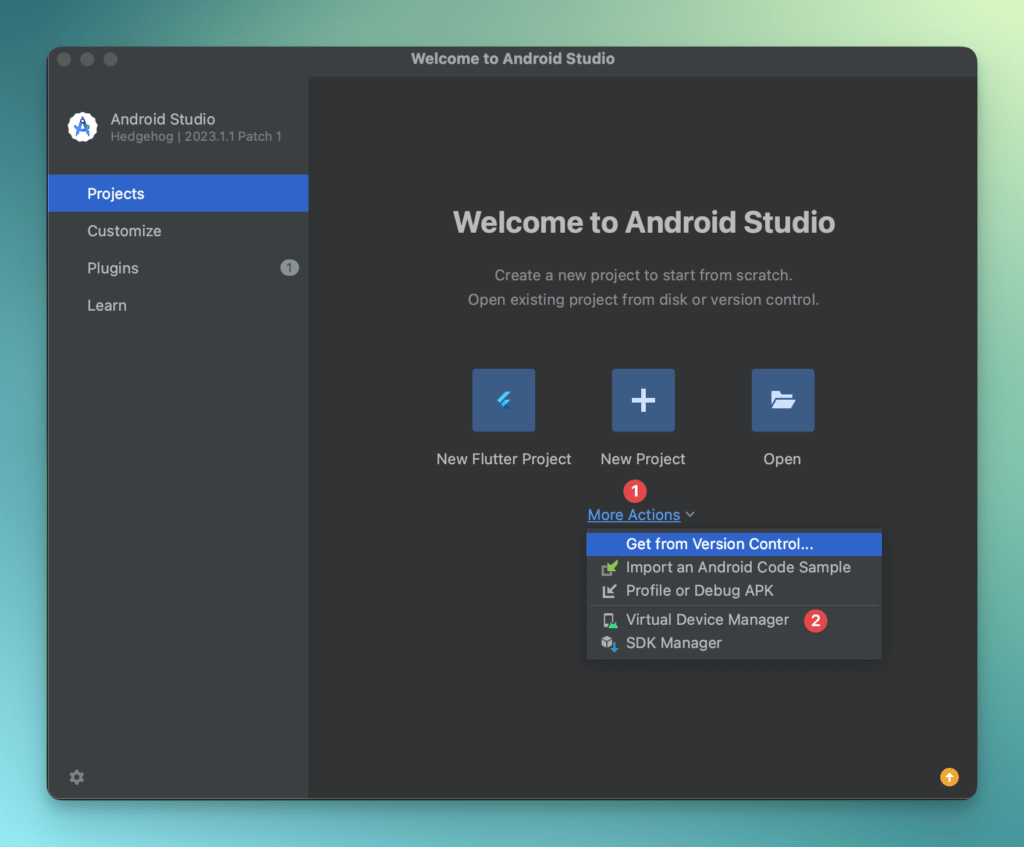Expand the More Actions link
The width and height of the screenshot is (1024, 847).
point(633,515)
